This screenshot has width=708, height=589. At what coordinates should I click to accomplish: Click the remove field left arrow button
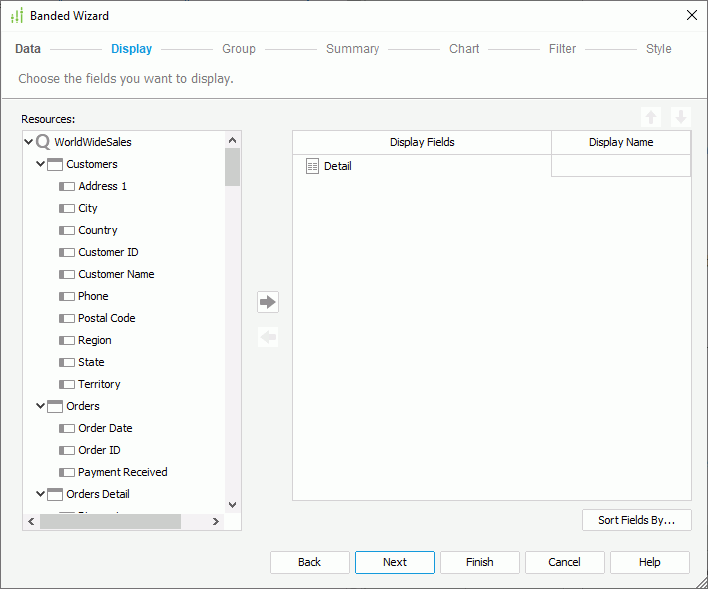coord(267,337)
